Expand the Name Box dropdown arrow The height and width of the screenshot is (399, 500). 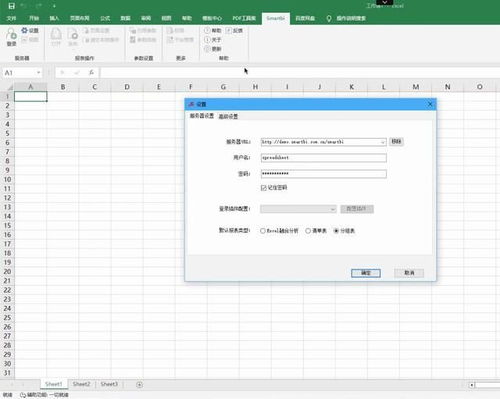[x=39, y=72]
